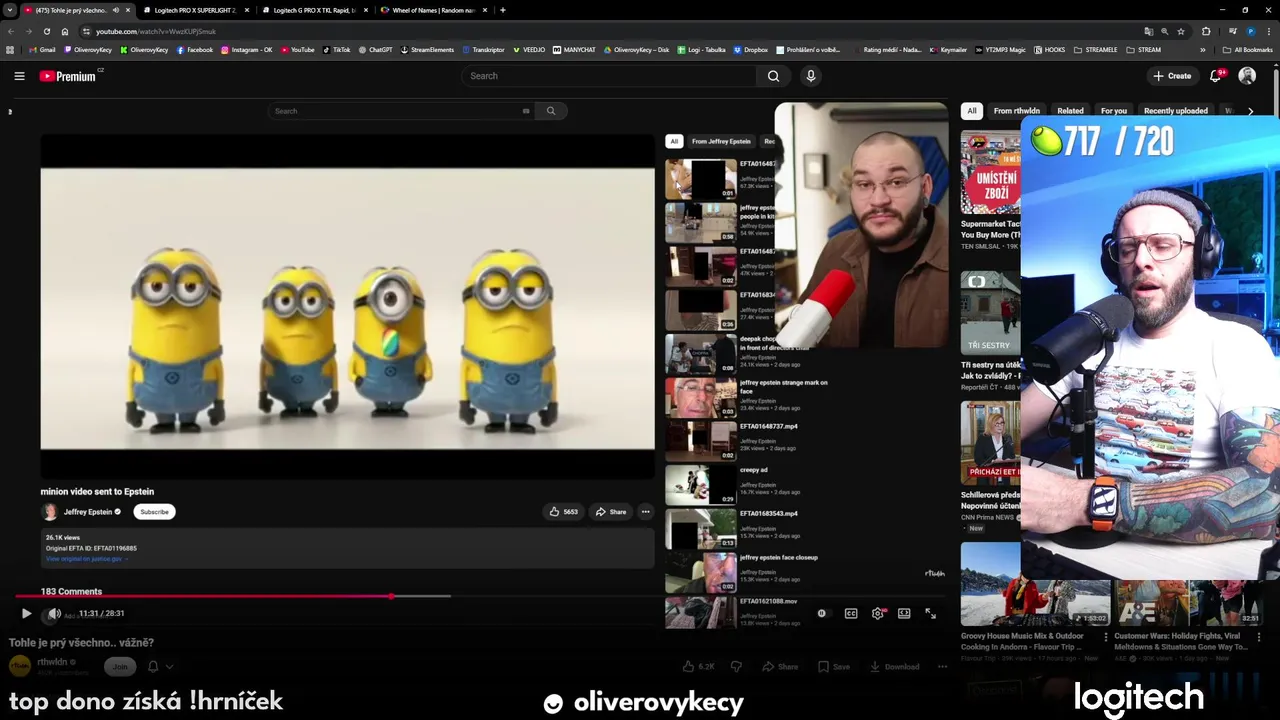The width and height of the screenshot is (1280, 720).
Task: Expand notification bell dropdown beside Join
Action: click(169, 666)
